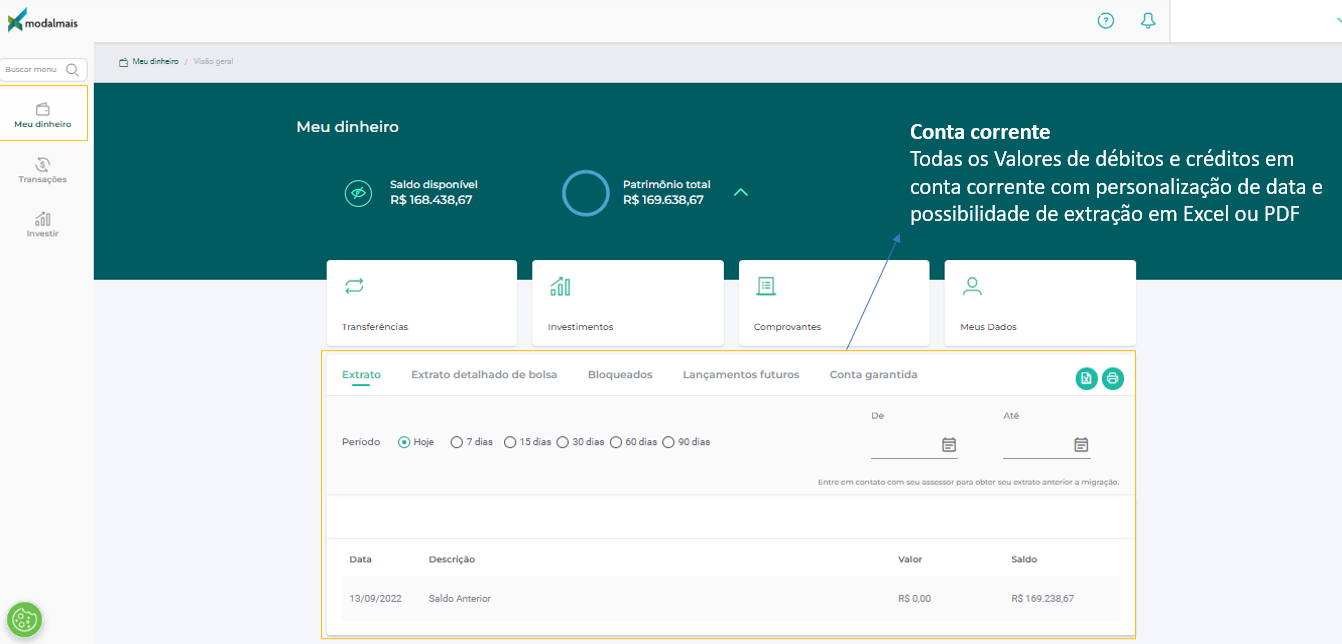
Task: Select the 15 dias period
Action: pyautogui.click(x=510, y=442)
